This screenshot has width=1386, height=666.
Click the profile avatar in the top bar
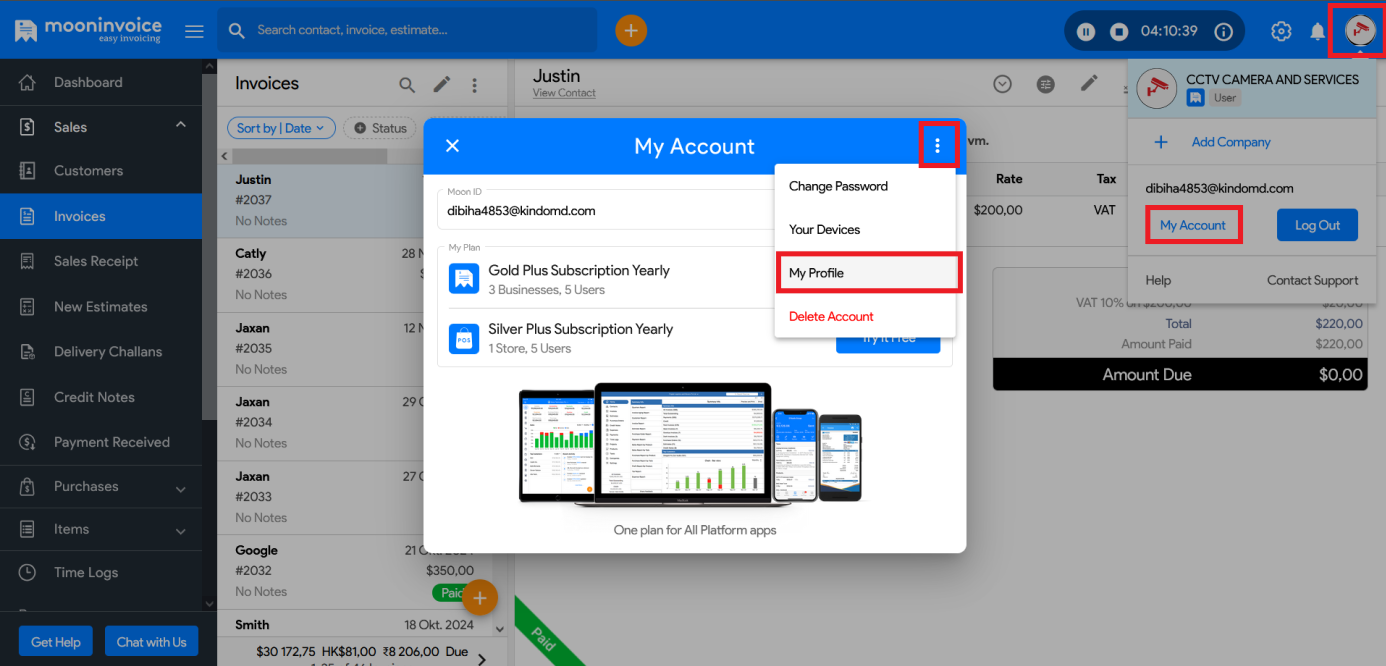point(1359,30)
